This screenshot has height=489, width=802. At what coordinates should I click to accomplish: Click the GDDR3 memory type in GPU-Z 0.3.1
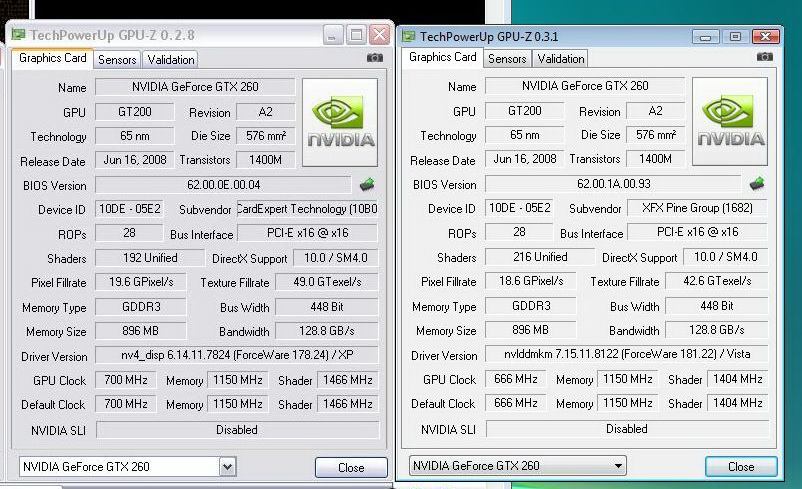(x=530, y=306)
